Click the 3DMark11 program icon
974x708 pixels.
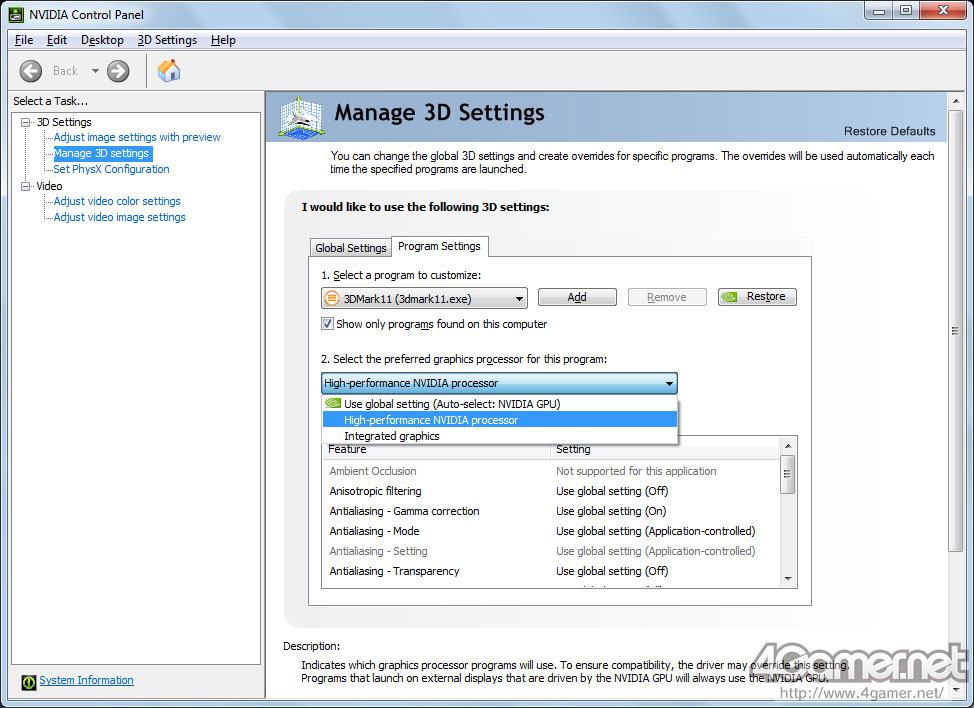pos(332,298)
